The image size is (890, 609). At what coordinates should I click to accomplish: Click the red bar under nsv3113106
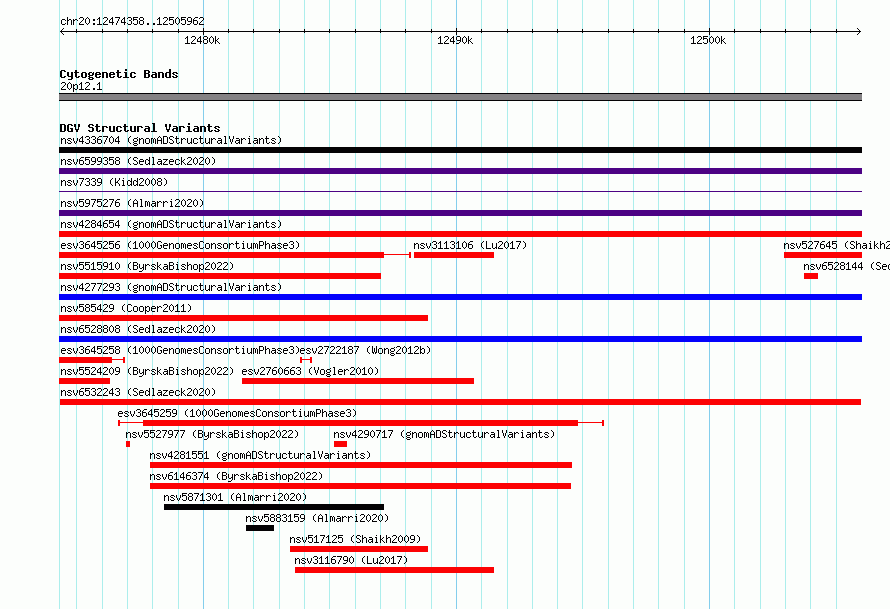pos(454,255)
